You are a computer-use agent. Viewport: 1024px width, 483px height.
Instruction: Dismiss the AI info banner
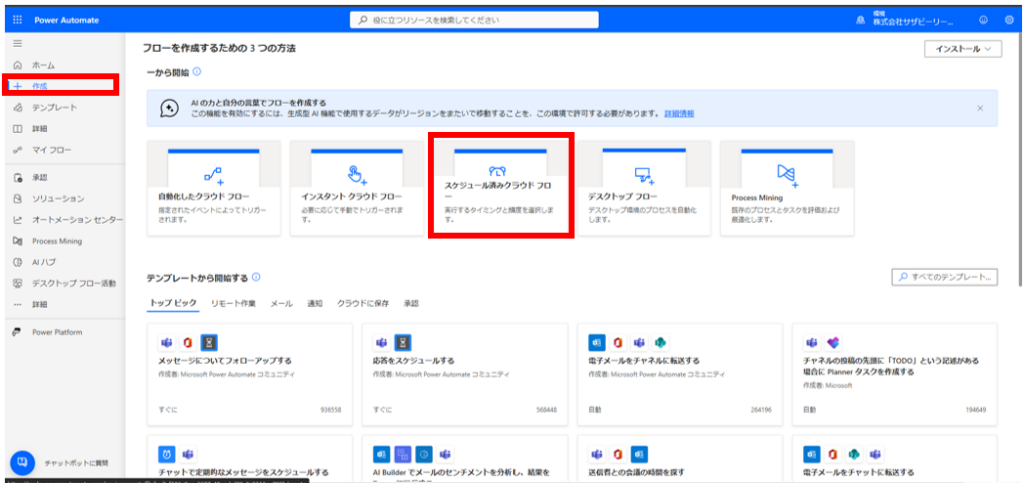click(x=979, y=107)
